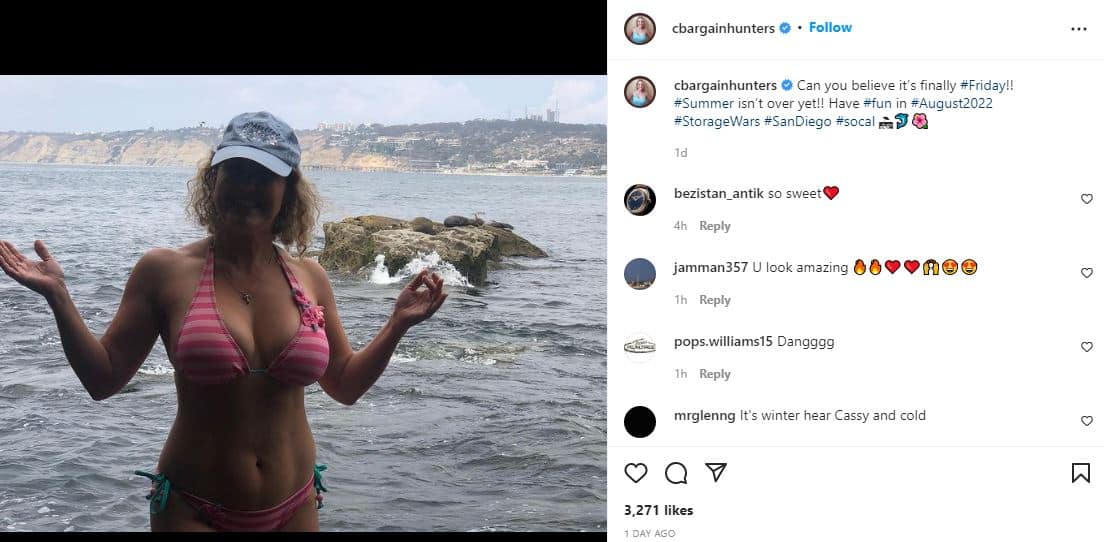Save the post with the bookmark icon
Image resolution: width=1104 pixels, height=542 pixels.
click(1080, 473)
